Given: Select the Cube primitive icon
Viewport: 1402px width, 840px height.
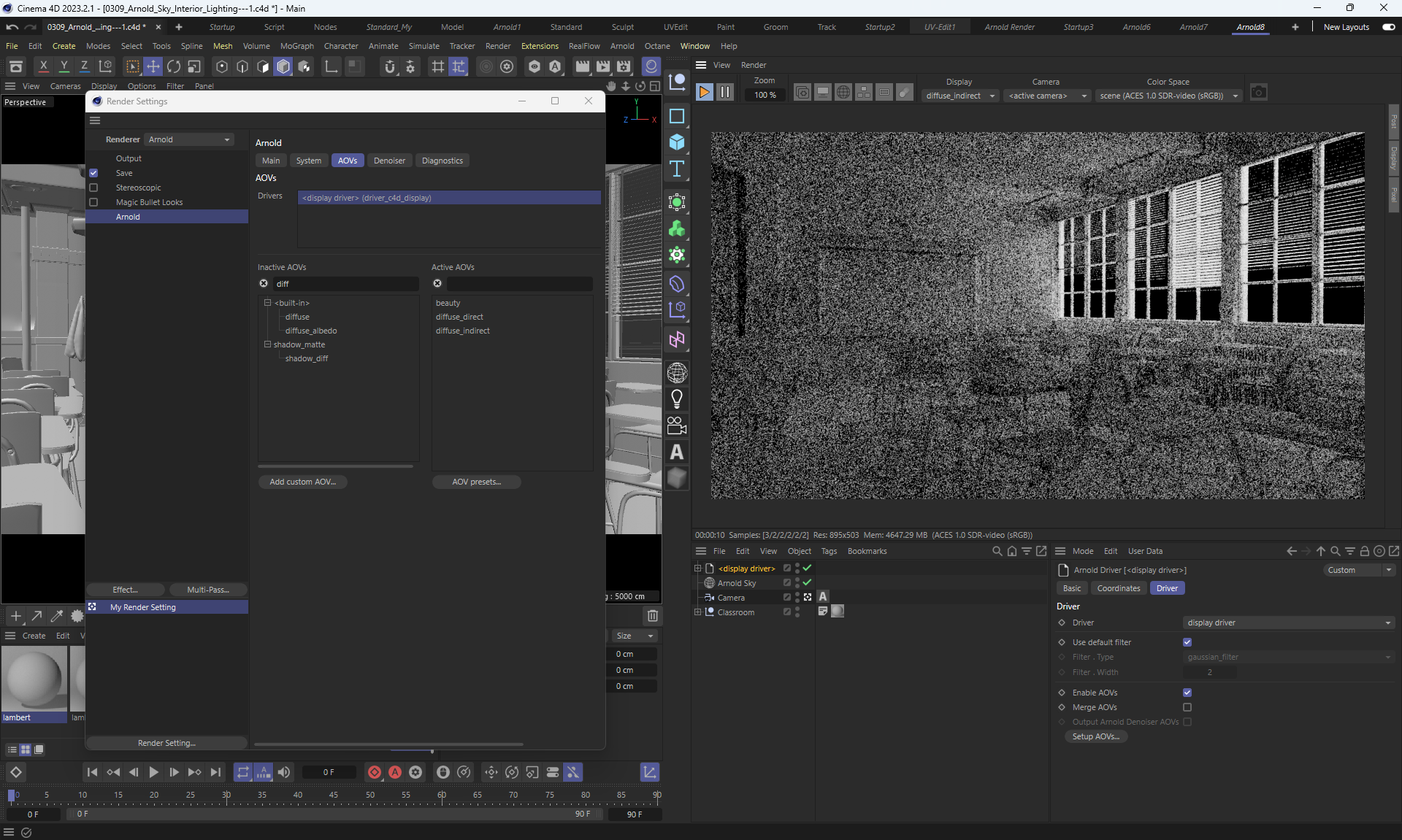Looking at the screenshot, I should pos(677,142).
